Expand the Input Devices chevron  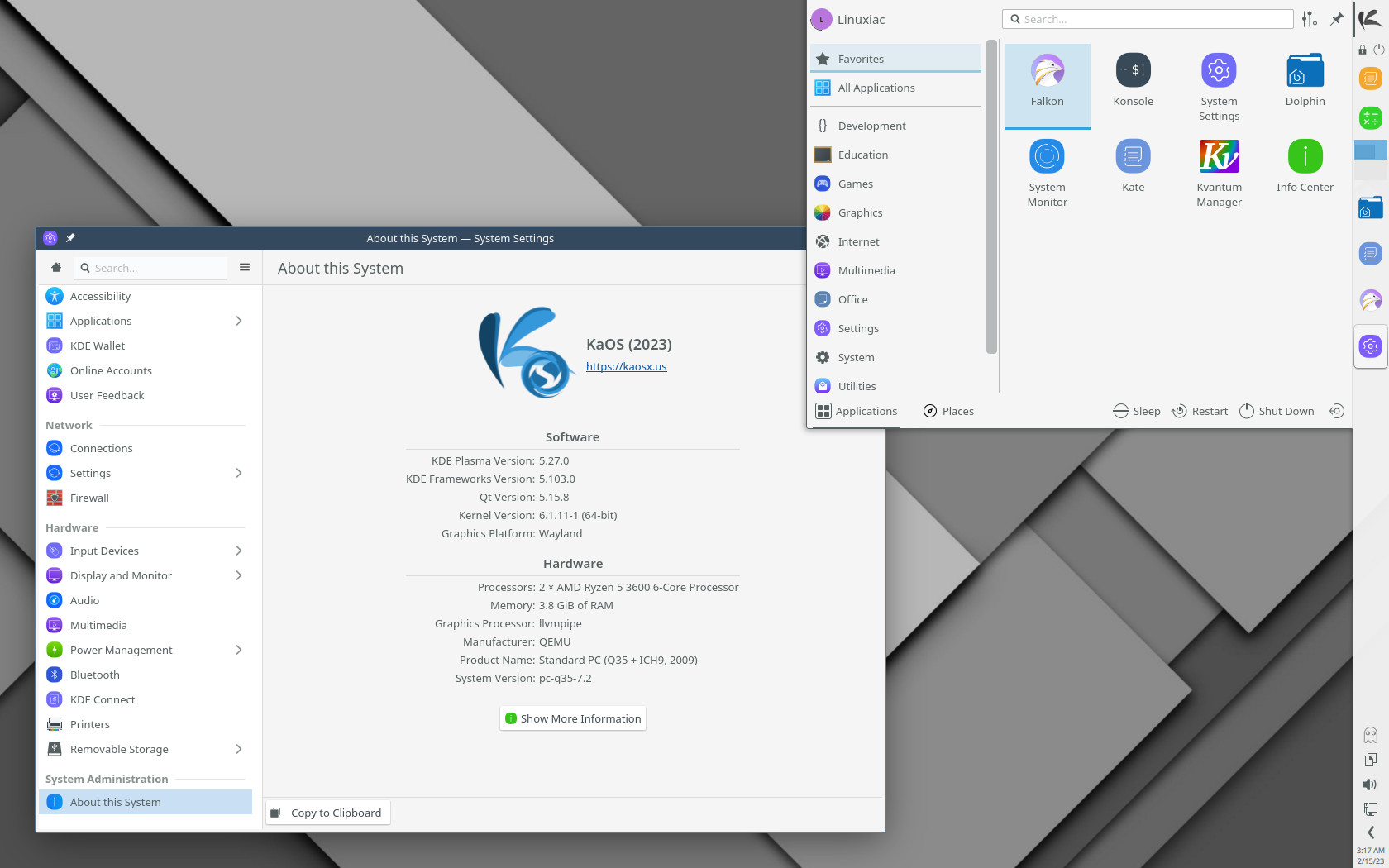pyautogui.click(x=239, y=551)
